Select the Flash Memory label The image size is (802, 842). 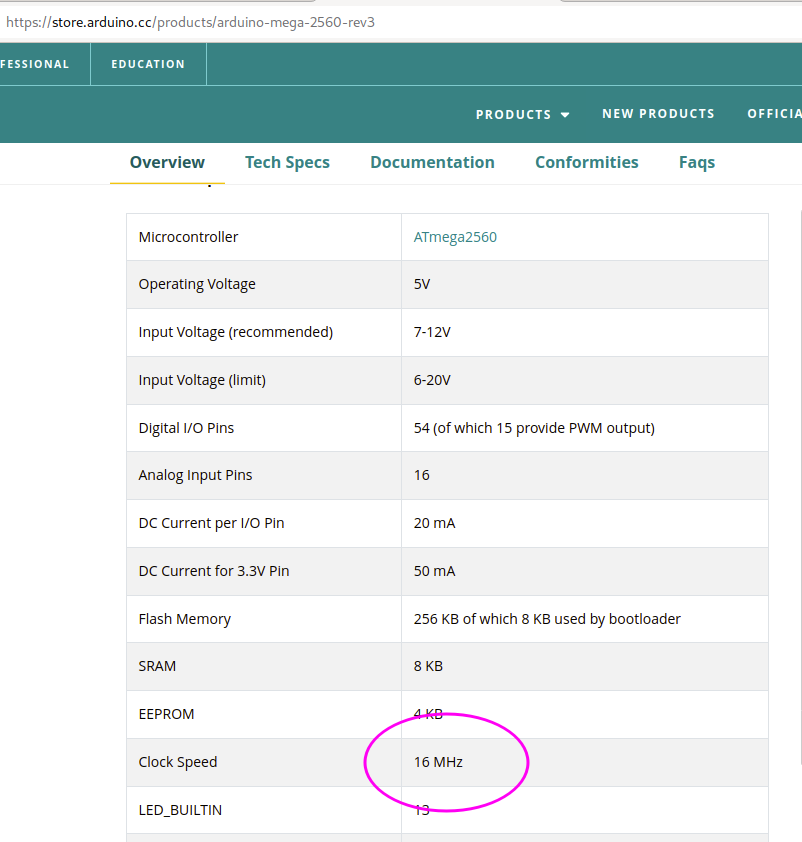pyautogui.click(x=185, y=619)
